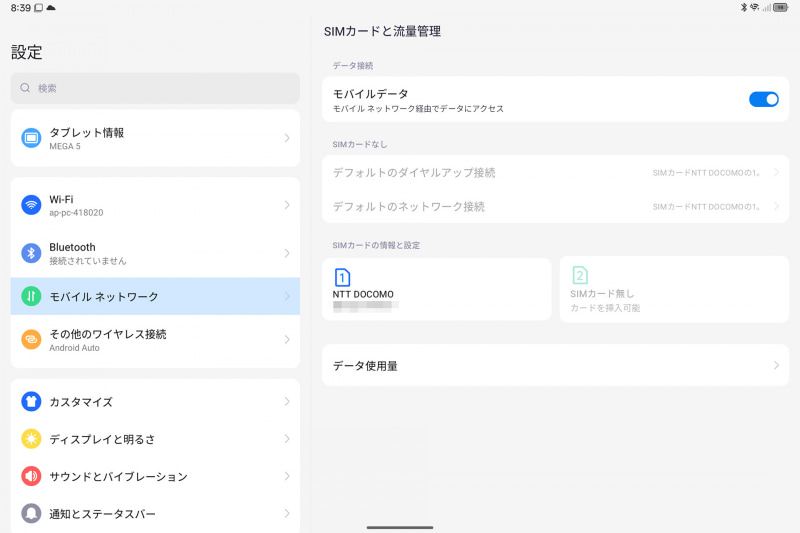Tap モバイル ネットワーク経由でデータにアクセス description
The height and width of the screenshot is (533, 800).
point(418,109)
